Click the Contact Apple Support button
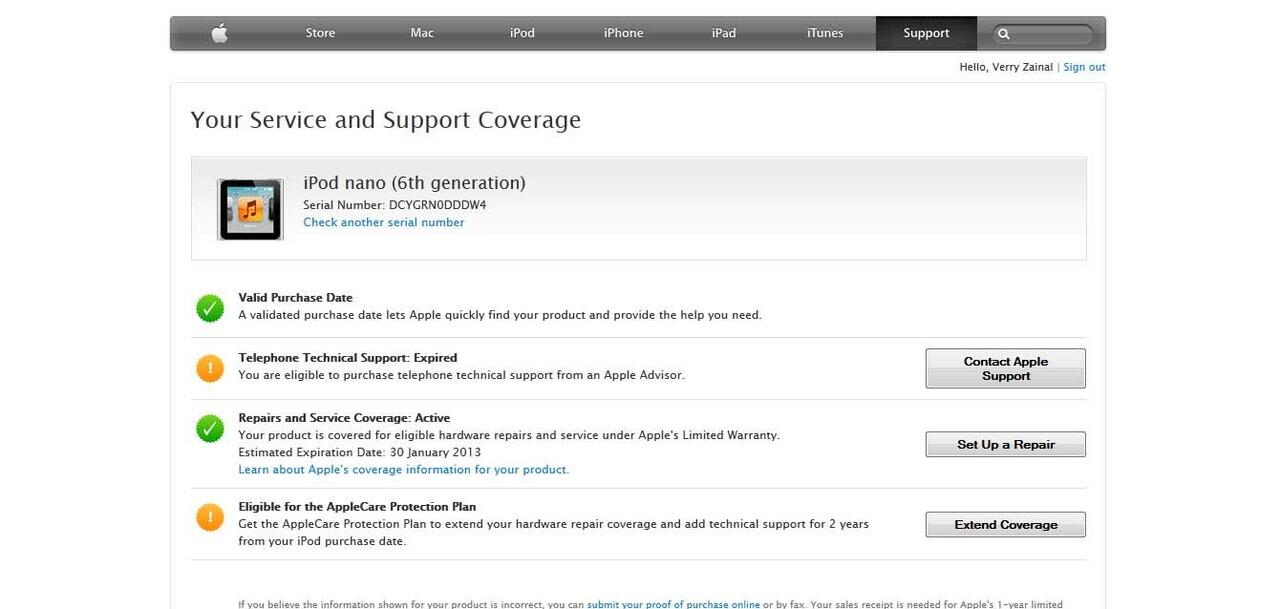The image size is (1280, 609). click(x=1005, y=368)
